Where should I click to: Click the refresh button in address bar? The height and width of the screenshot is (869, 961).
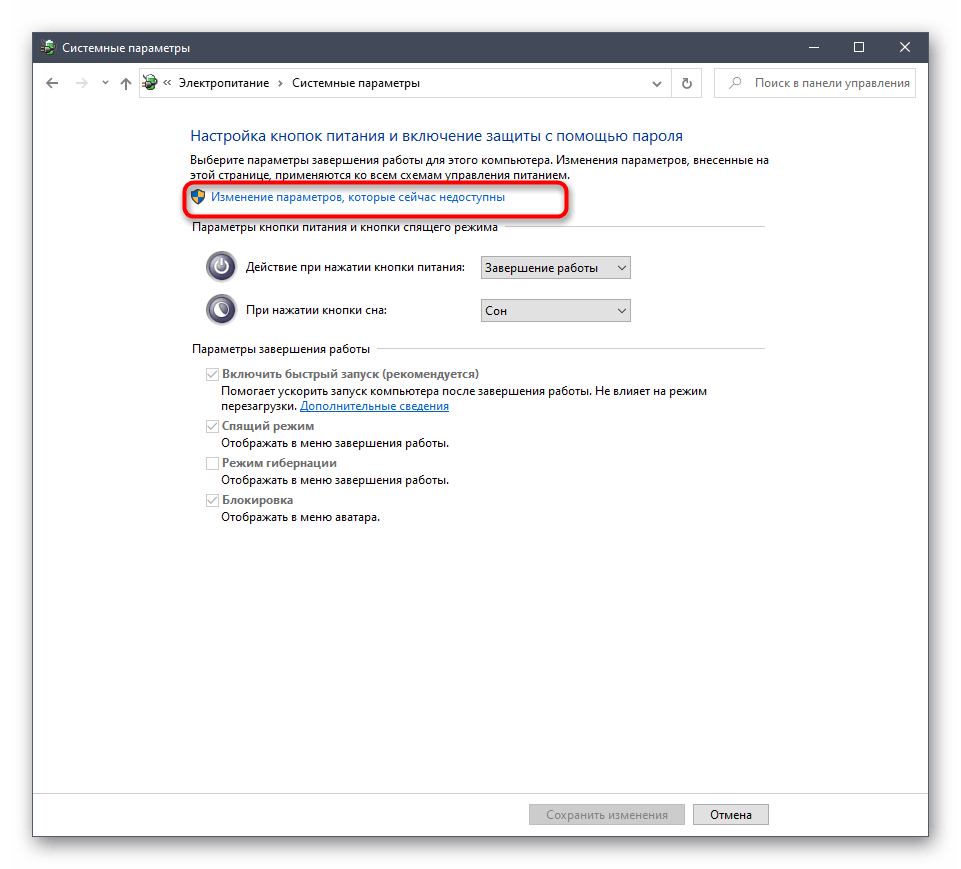pyautogui.click(x=686, y=84)
